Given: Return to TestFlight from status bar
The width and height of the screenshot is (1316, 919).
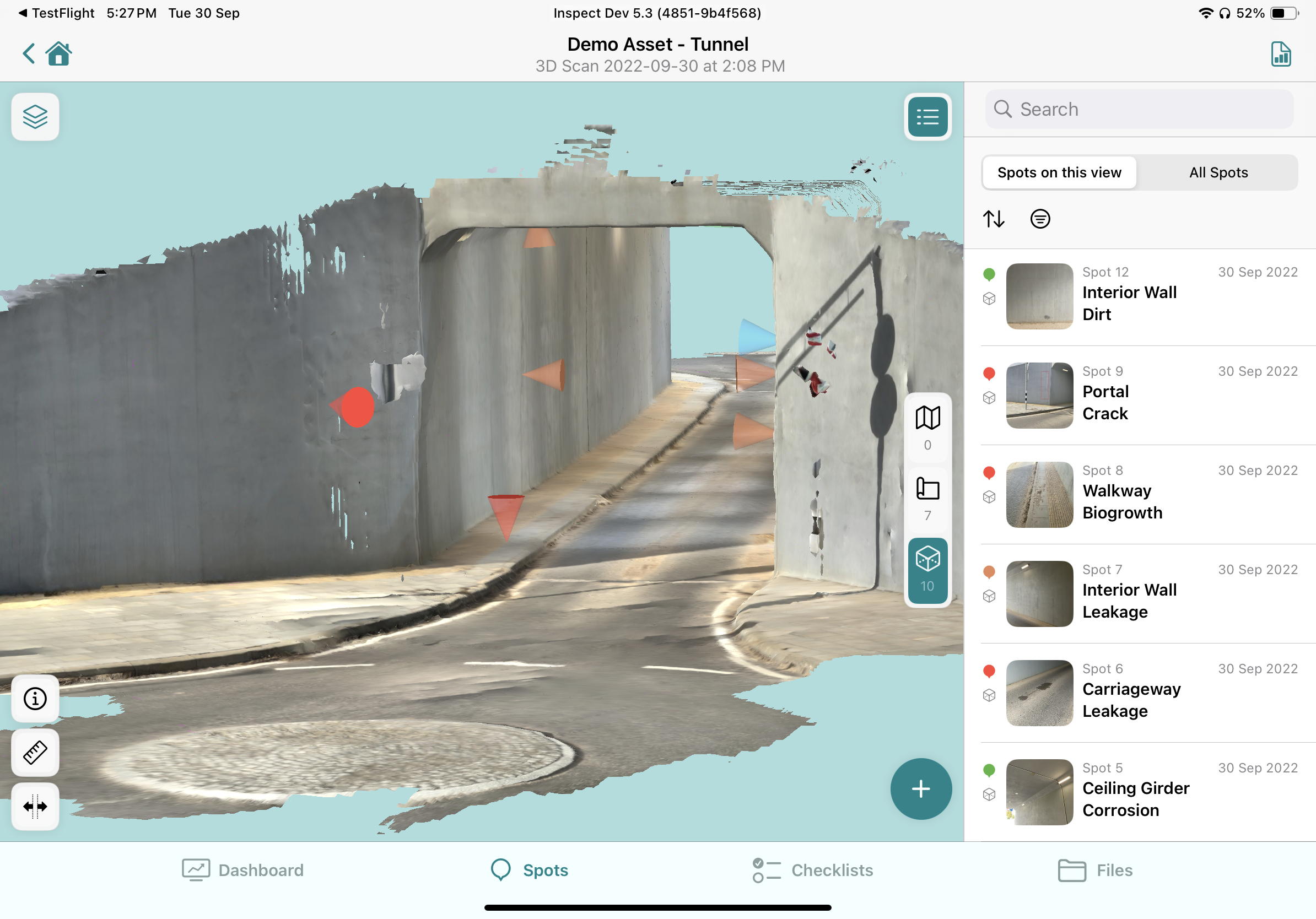Looking at the screenshot, I should tap(56, 13).
